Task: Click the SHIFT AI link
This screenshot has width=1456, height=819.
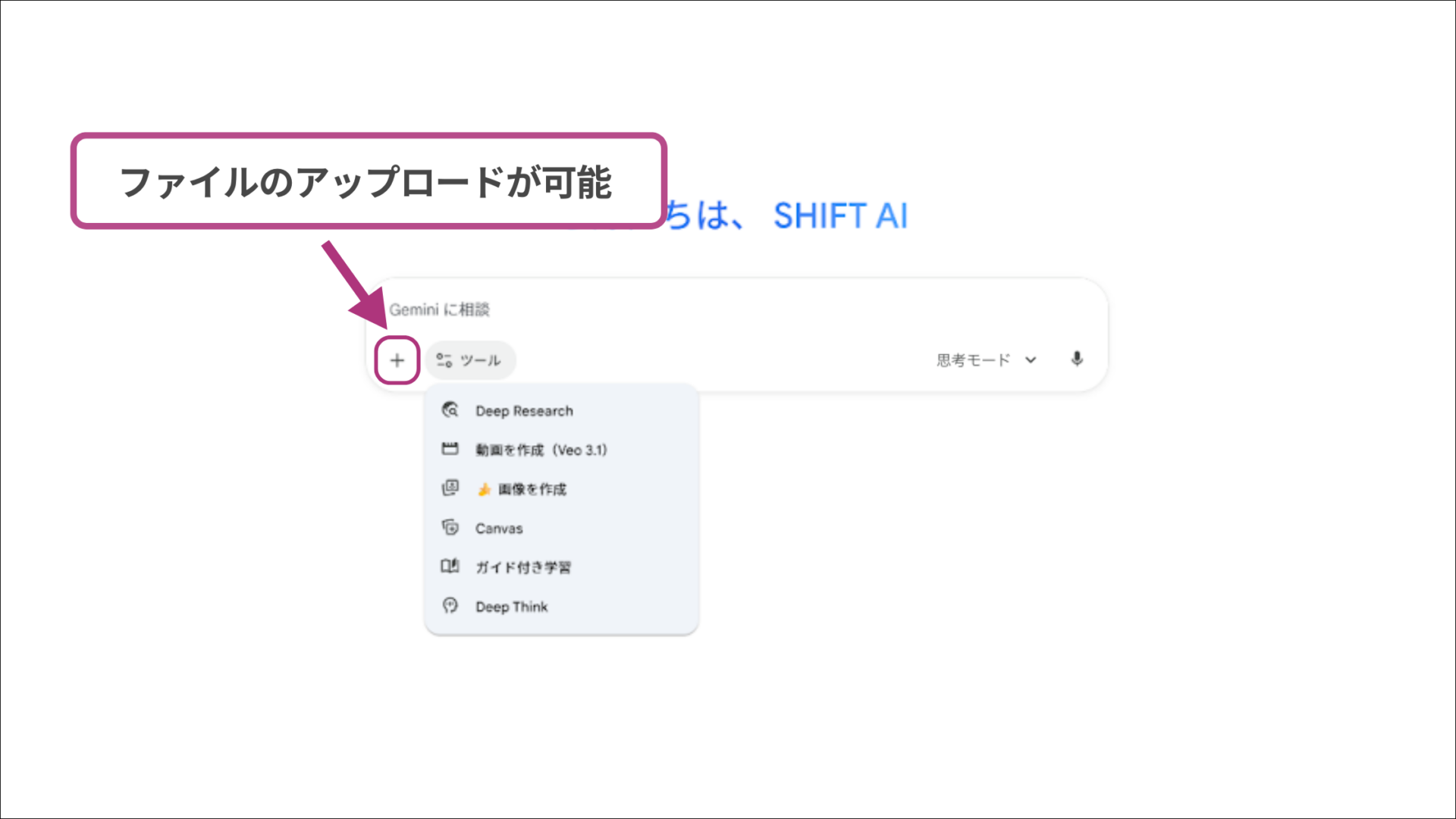Action: [x=842, y=216]
